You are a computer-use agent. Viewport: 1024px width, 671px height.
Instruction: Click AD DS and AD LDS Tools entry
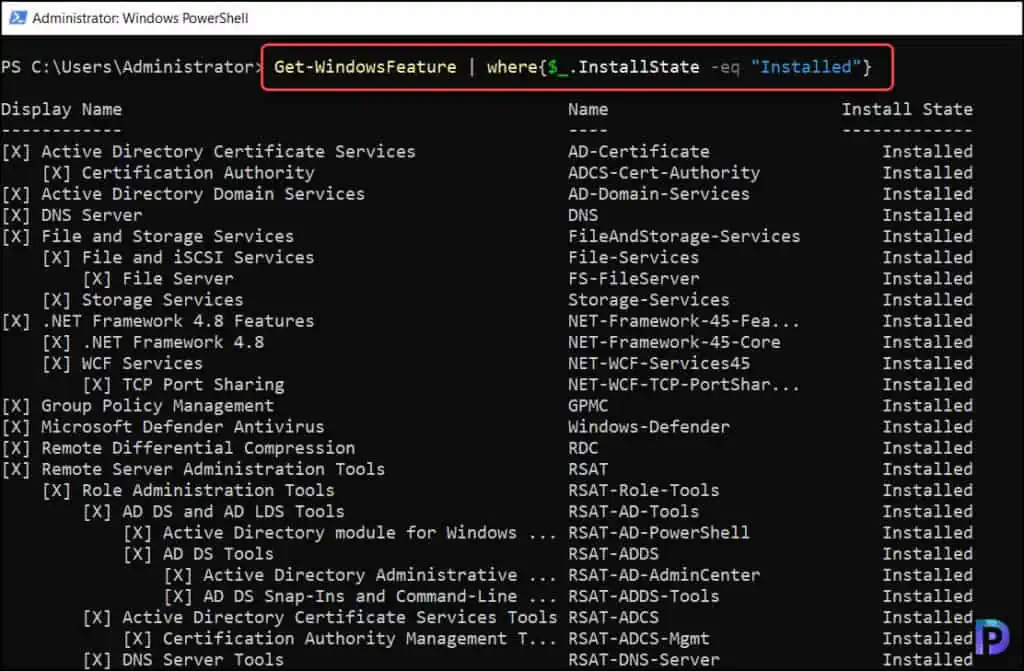pos(233,512)
